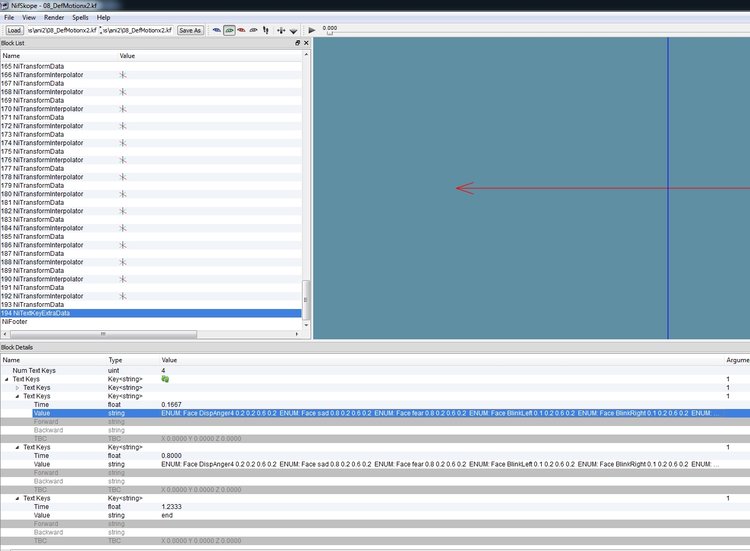Open the toolbar's view options down arrow
The image size is (750, 551).
(293, 31)
